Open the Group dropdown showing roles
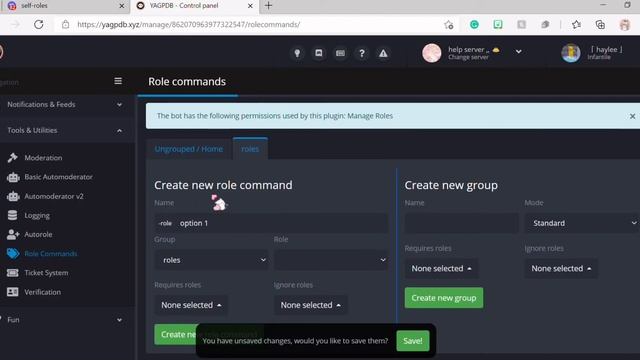Screen dimensions: 640x360 [211, 260]
